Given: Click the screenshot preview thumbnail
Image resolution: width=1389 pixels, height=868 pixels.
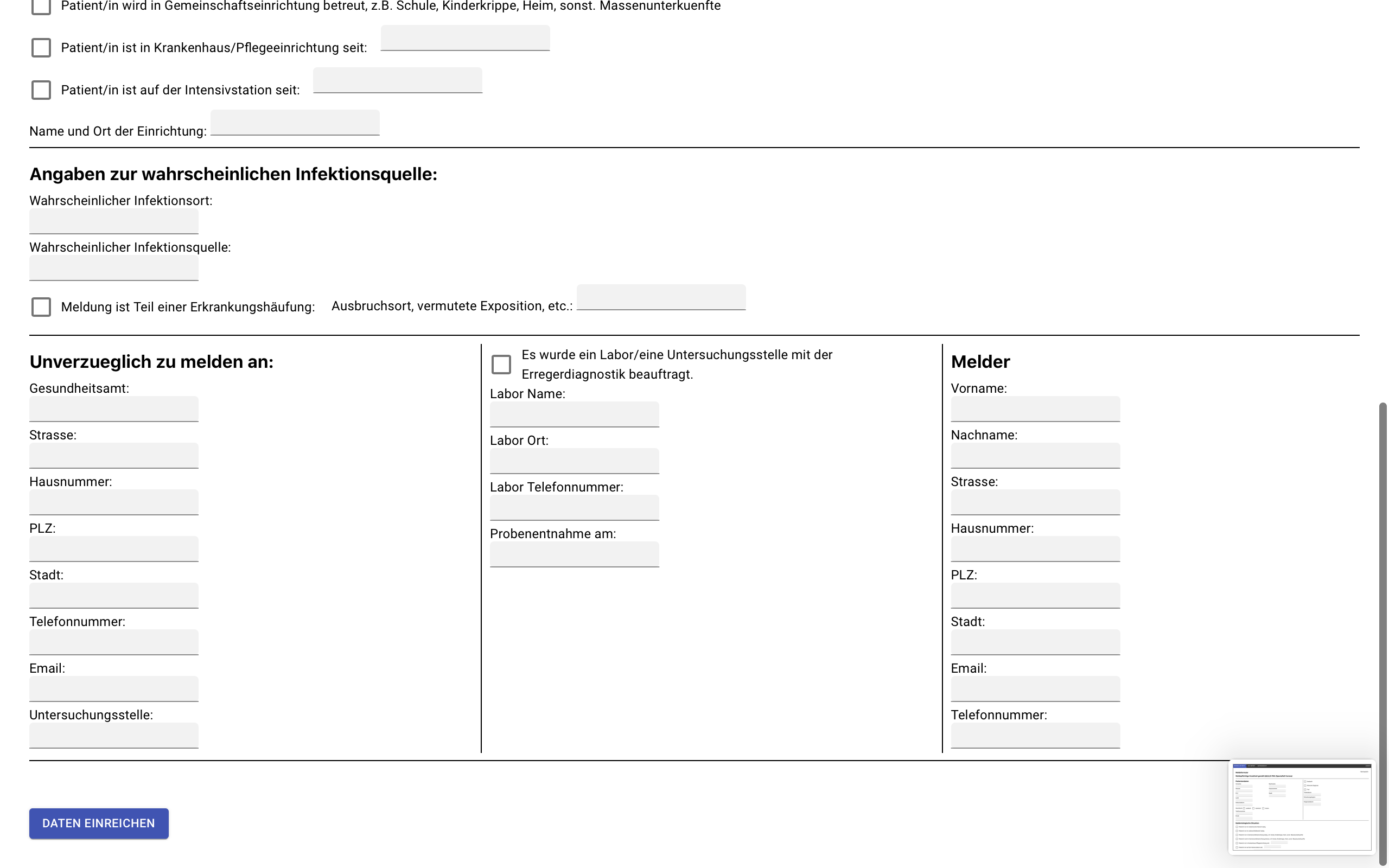Looking at the screenshot, I should (1301, 807).
